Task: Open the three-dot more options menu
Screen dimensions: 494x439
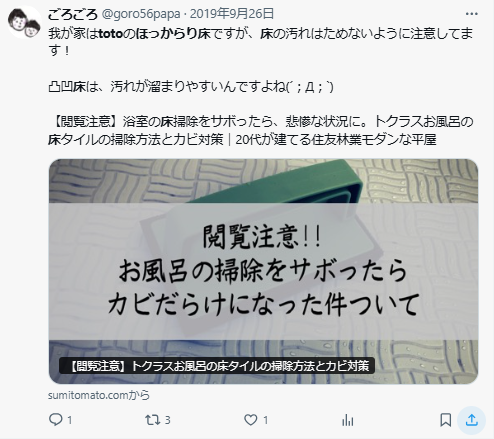Action: pyautogui.click(x=471, y=14)
